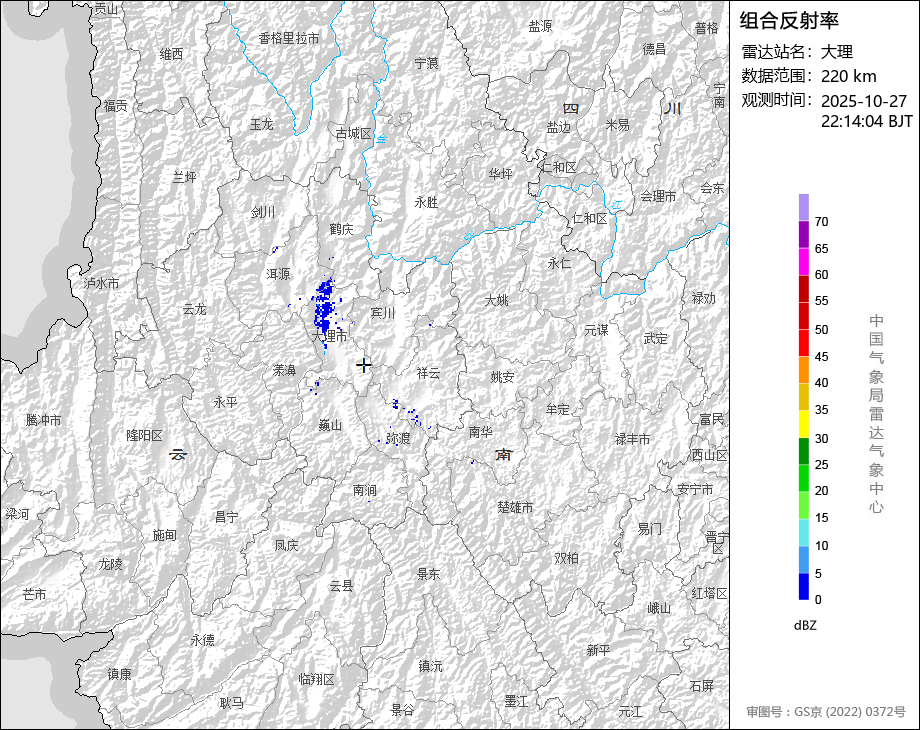The image size is (920, 730).
Task: Click the 云龙 map label
Action: (x=195, y=309)
